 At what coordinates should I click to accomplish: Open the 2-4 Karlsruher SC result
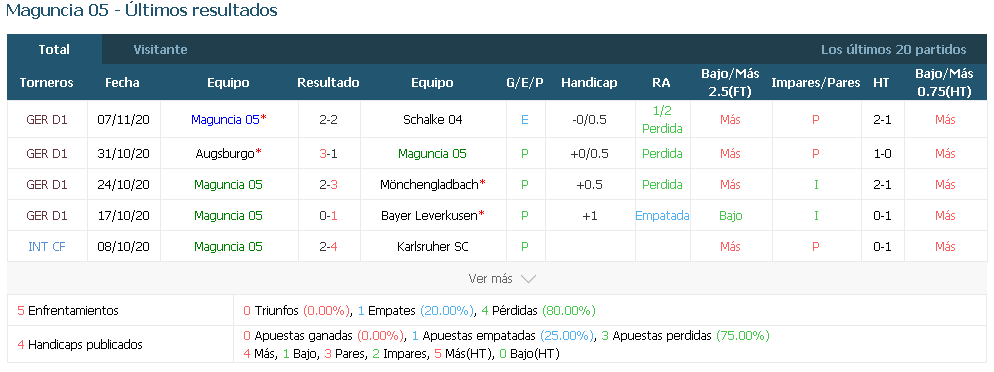pyautogui.click(x=328, y=247)
